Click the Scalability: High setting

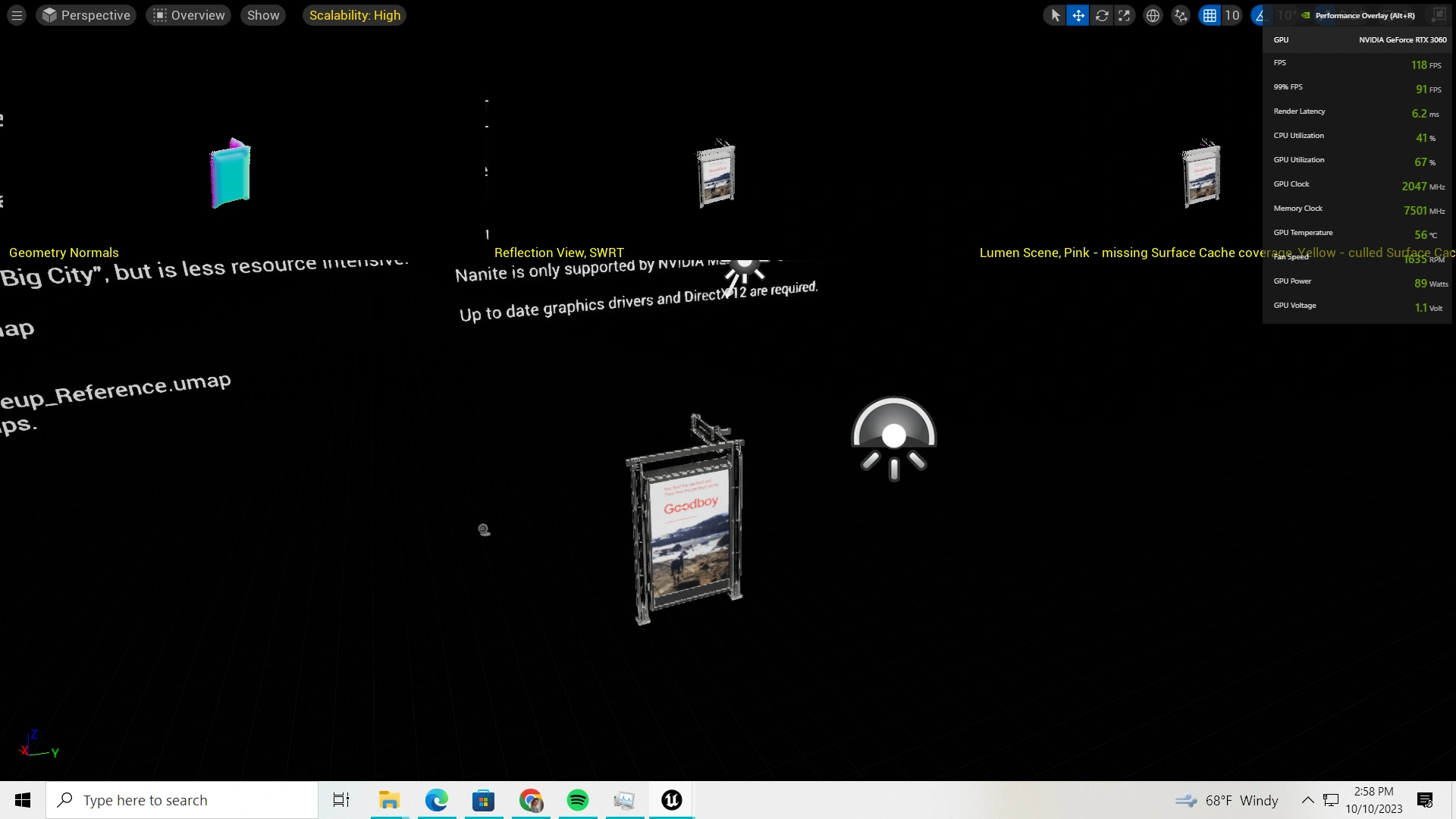click(x=354, y=15)
